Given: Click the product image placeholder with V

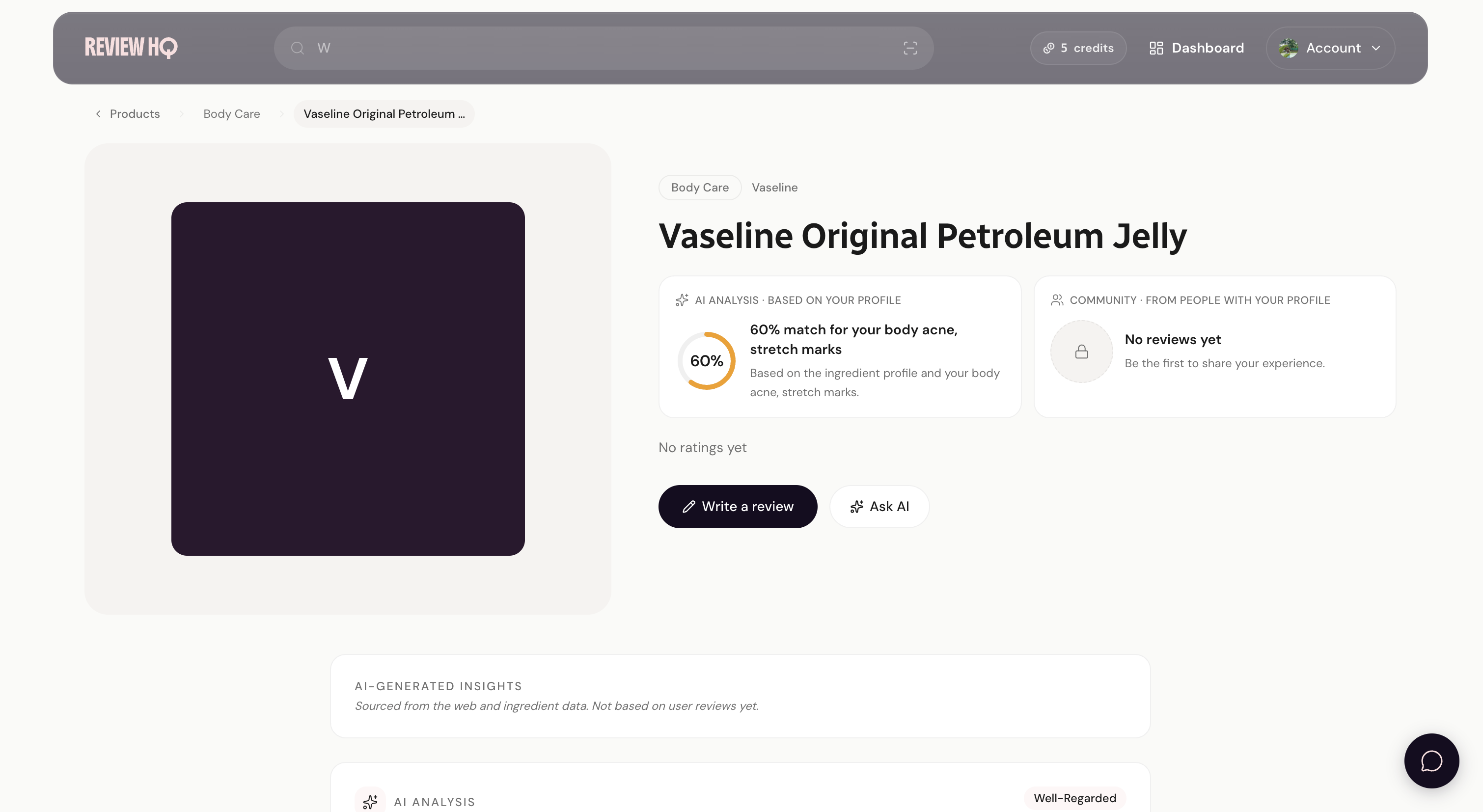Looking at the screenshot, I should pyautogui.click(x=348, y=379).
